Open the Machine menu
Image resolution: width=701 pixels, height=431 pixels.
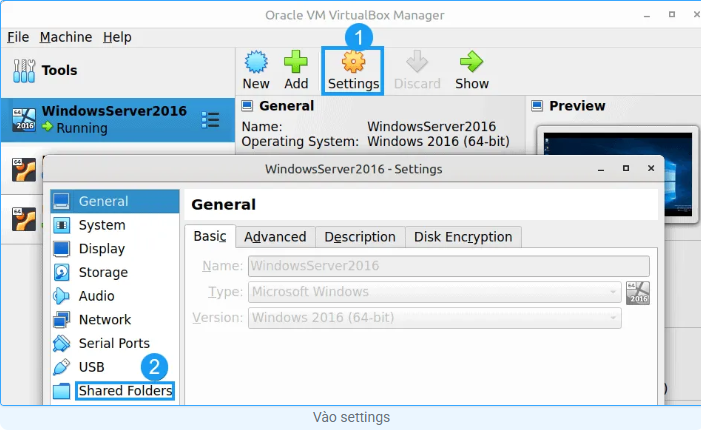click(66, 37)
